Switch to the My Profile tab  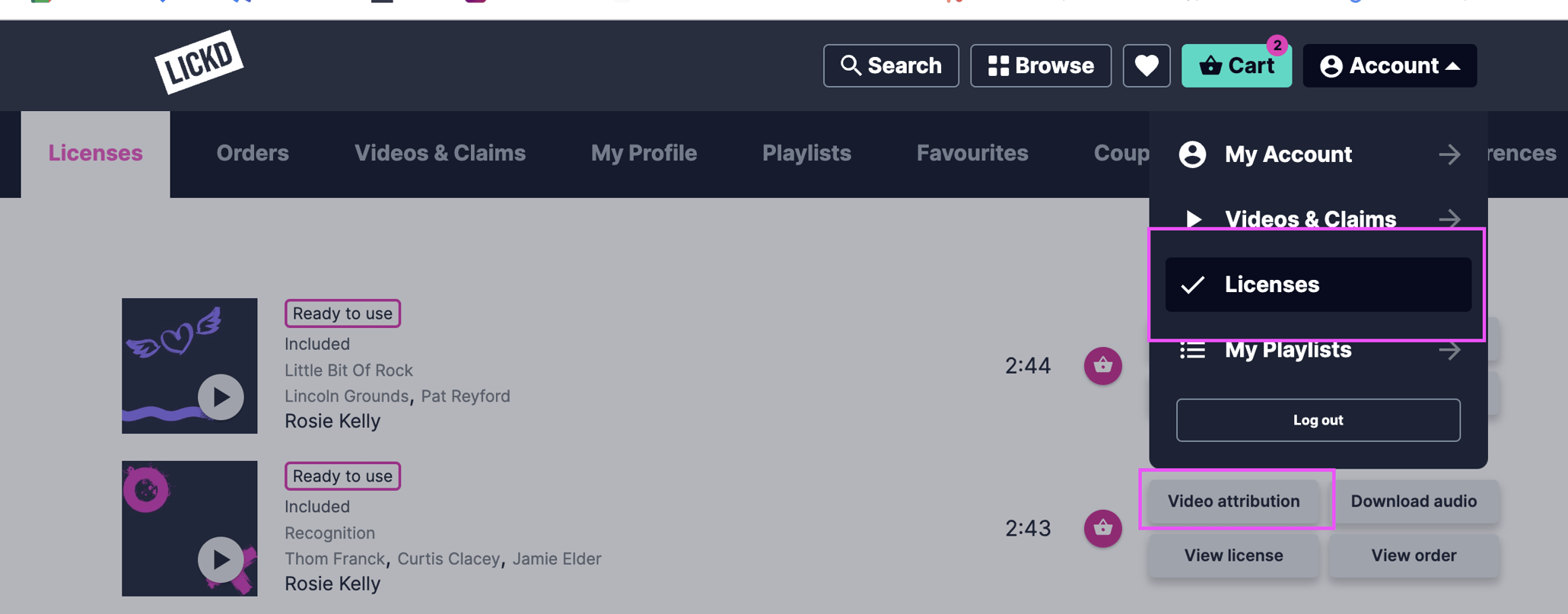tap(644, 154)
